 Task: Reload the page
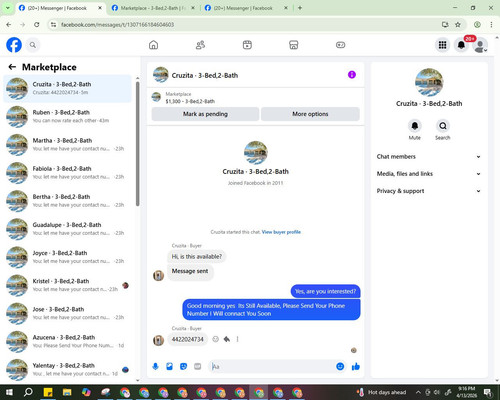pyautogui.click(x=37, y=24)
